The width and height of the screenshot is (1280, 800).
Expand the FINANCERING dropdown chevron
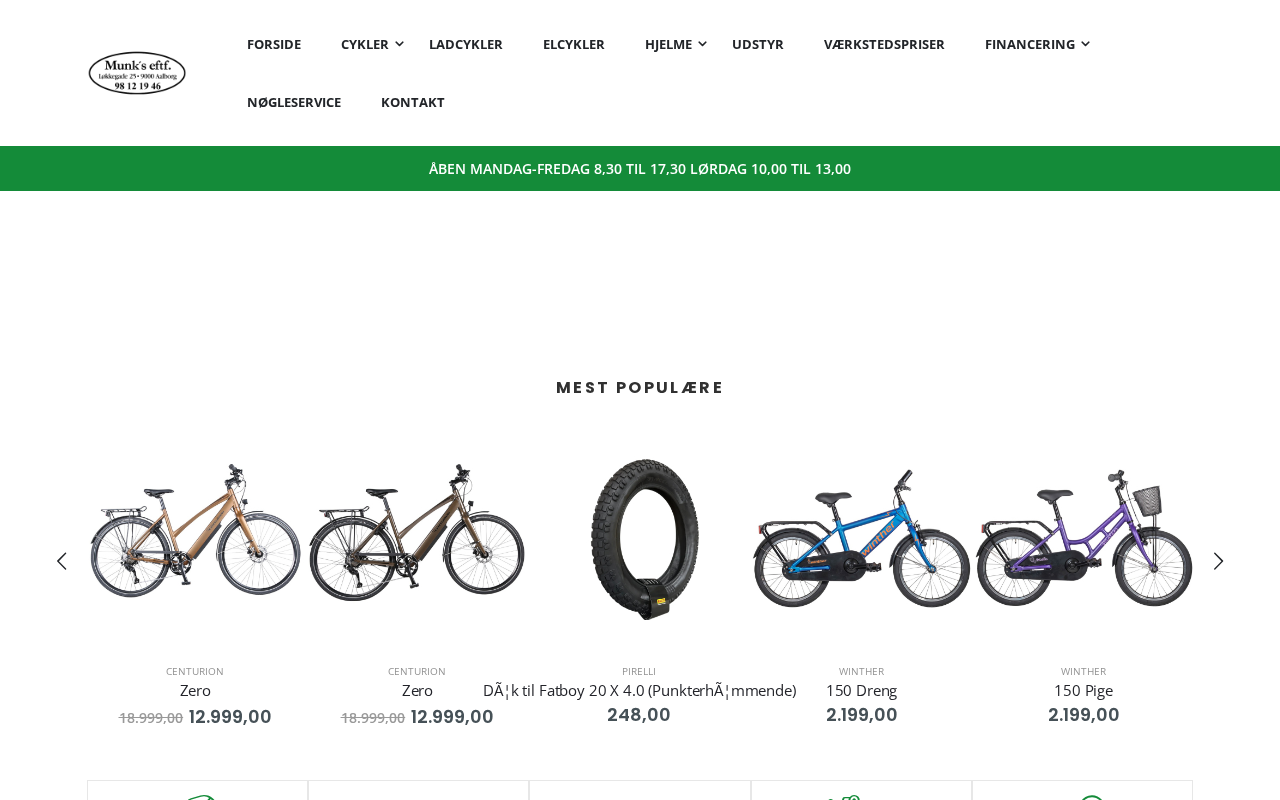(x=1086, y=43)
